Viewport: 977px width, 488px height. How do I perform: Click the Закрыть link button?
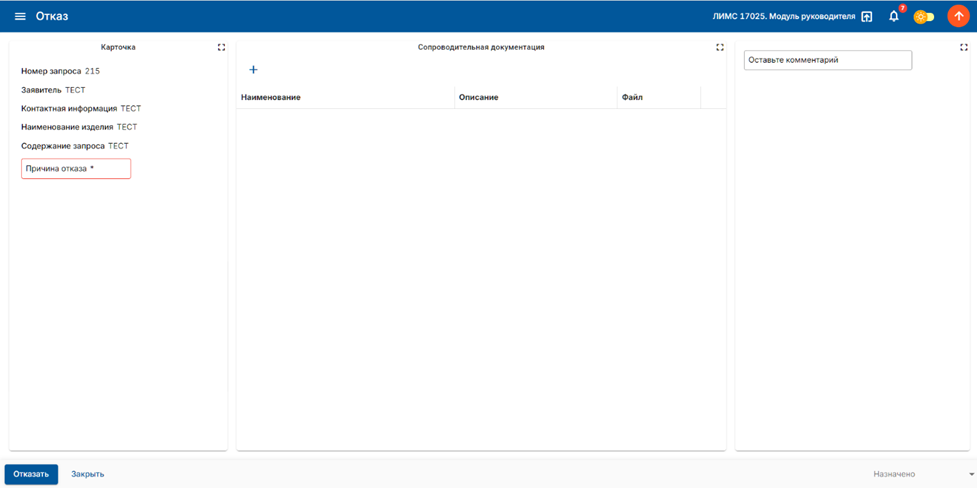(x=88, y=474)
